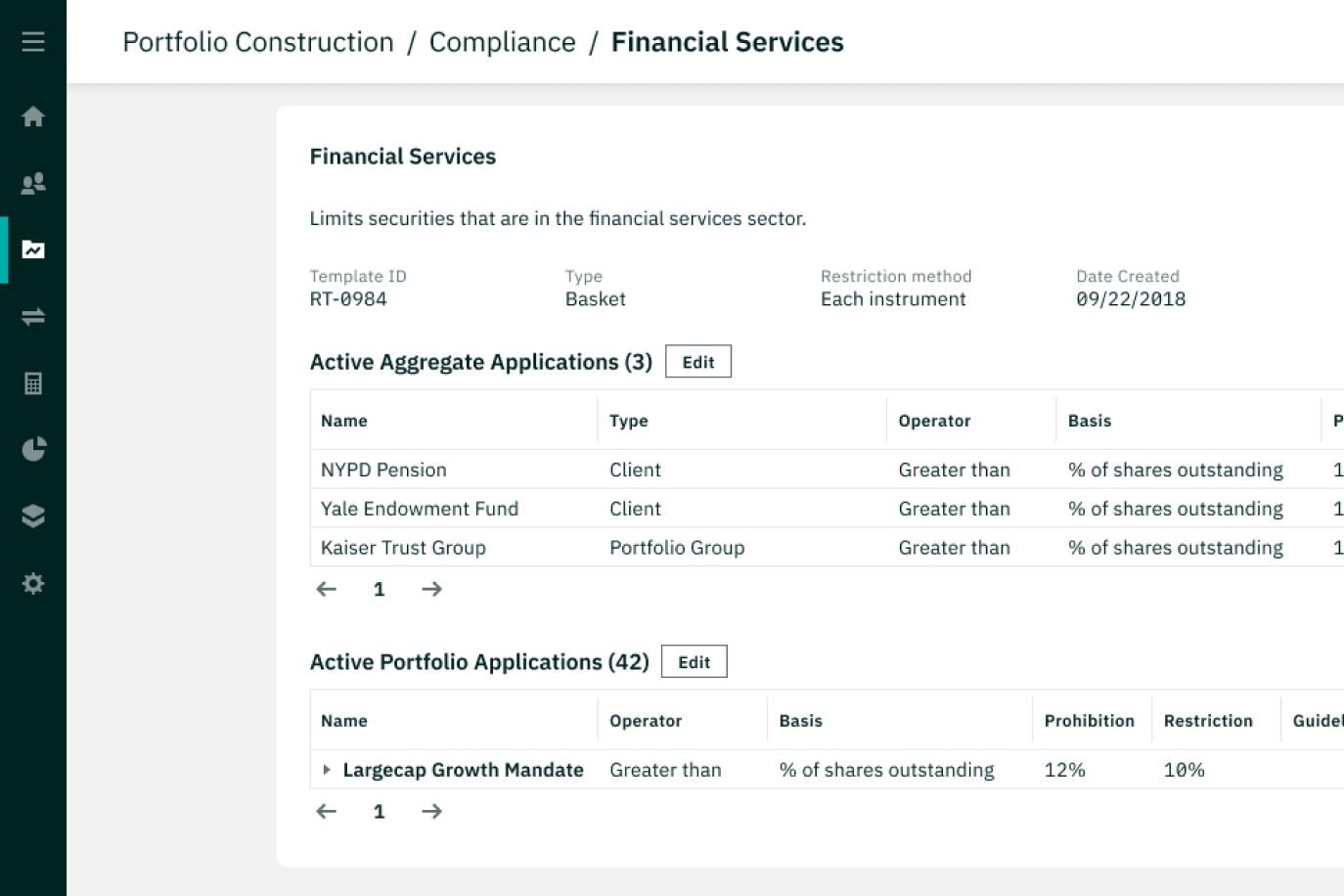1344x896 pixels.
Task: Navigate to Portfolio Construction breadcrumb
Action: pyautogui.click(x=257, y=42)
